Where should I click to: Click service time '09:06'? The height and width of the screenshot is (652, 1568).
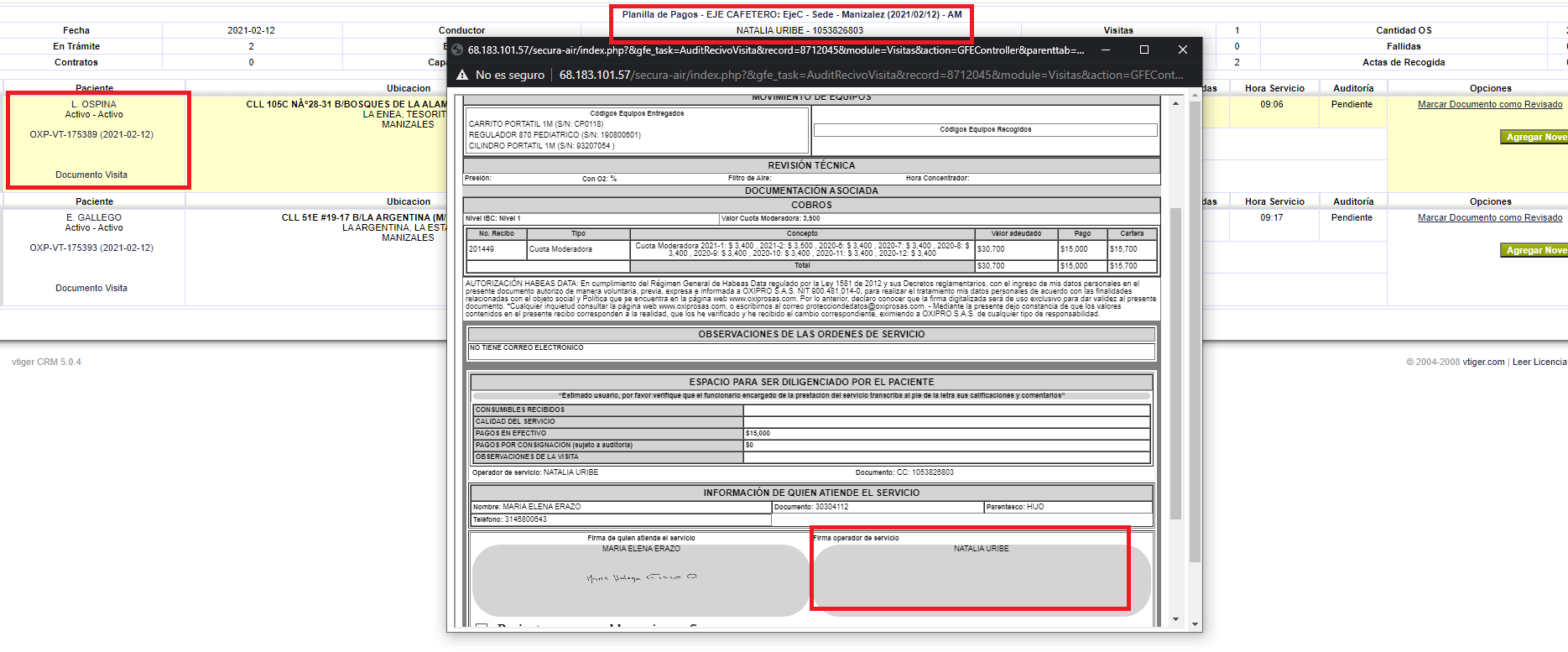1271,104
